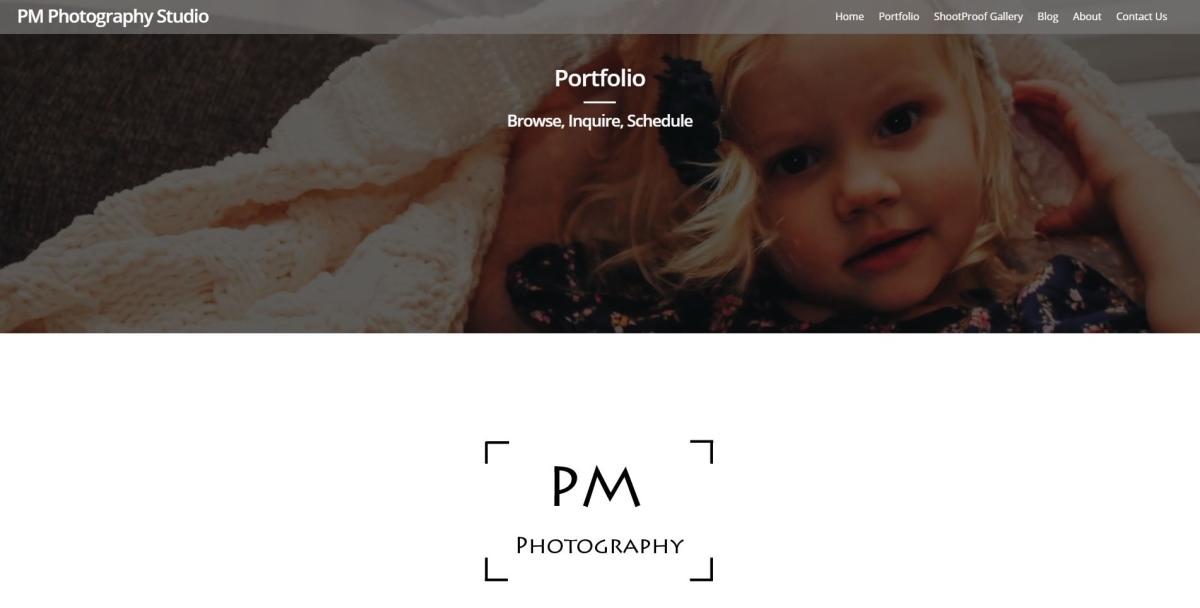Click the large Portfolio hero heading

(x=600, y=78)
